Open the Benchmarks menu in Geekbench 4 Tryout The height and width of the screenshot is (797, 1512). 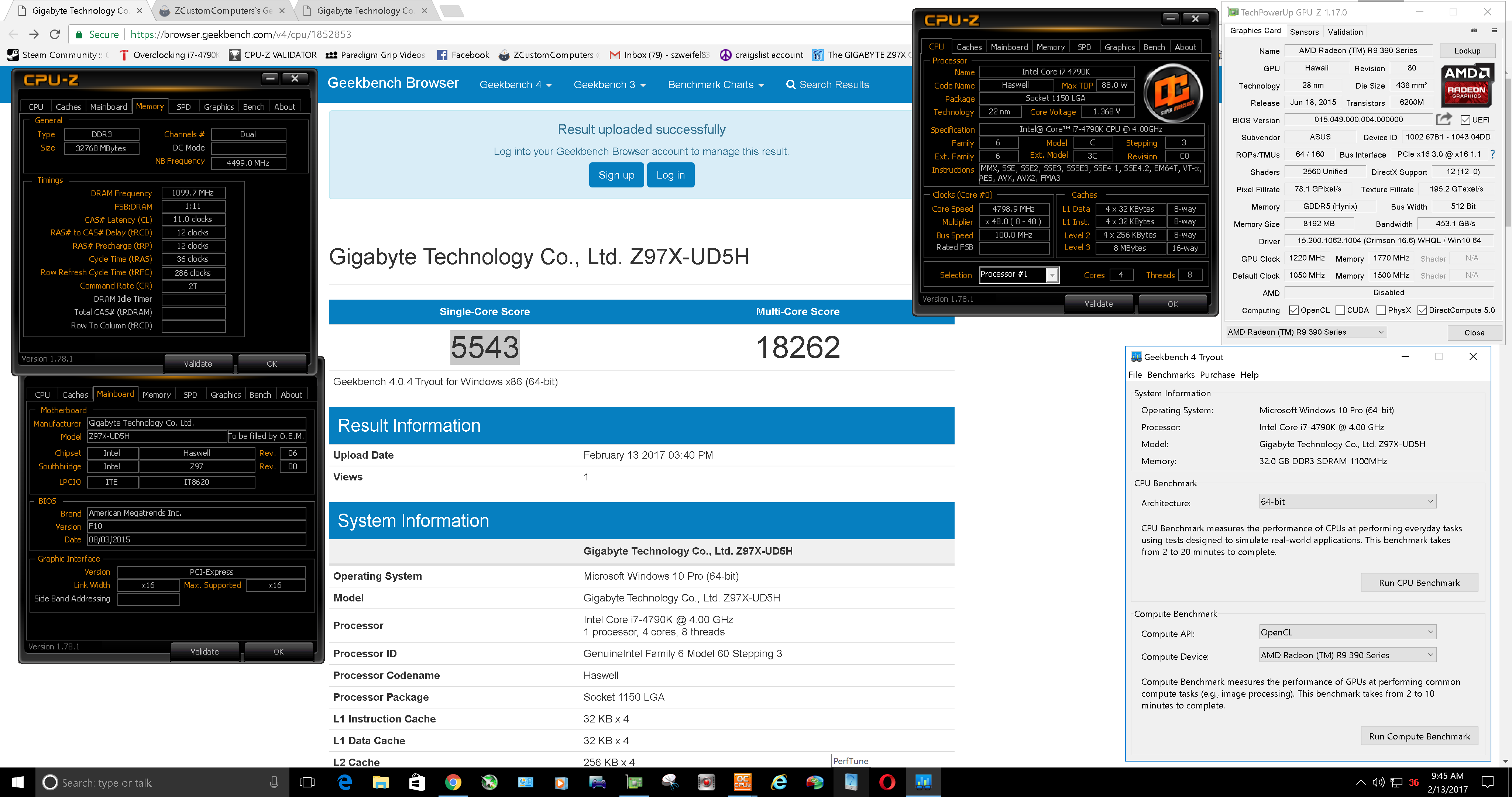point(1171,375)
